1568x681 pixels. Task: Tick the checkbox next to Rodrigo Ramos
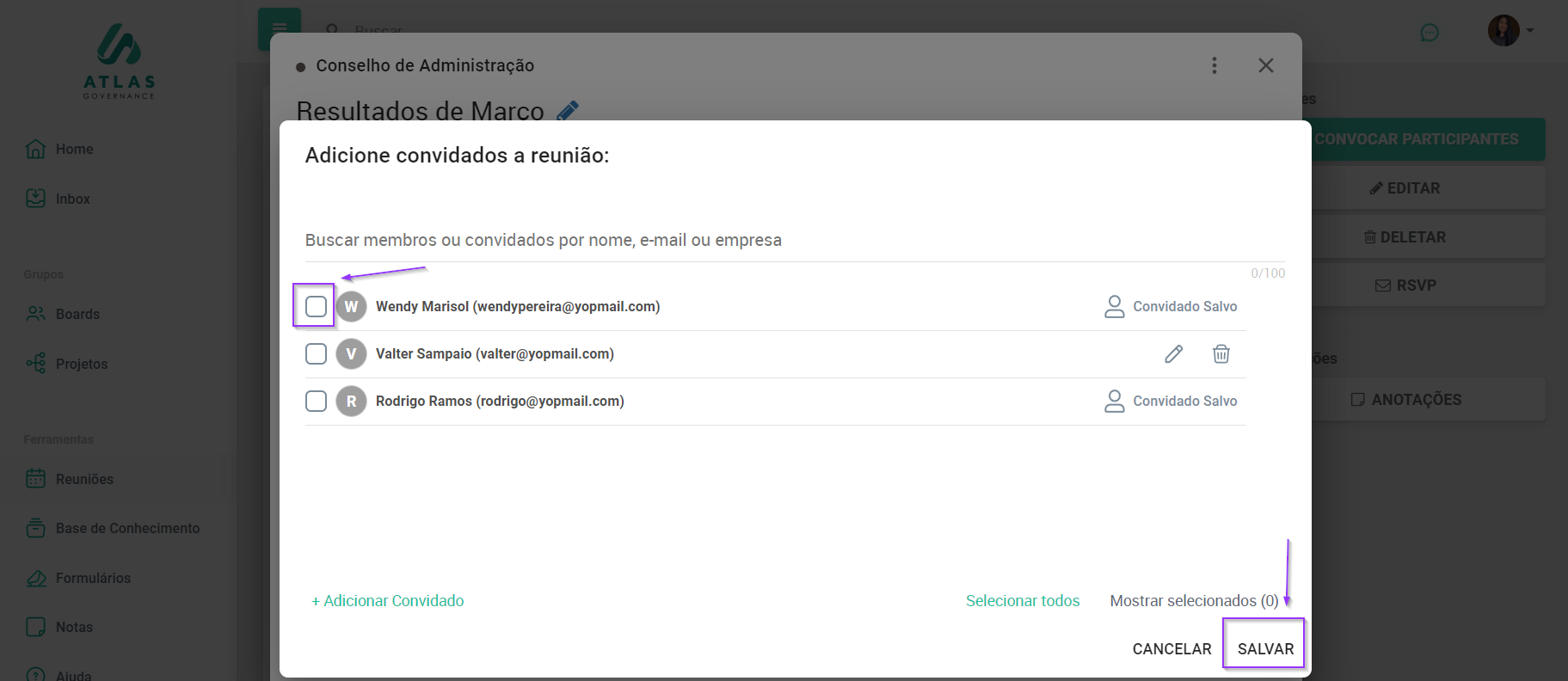(x=316, y=402)
